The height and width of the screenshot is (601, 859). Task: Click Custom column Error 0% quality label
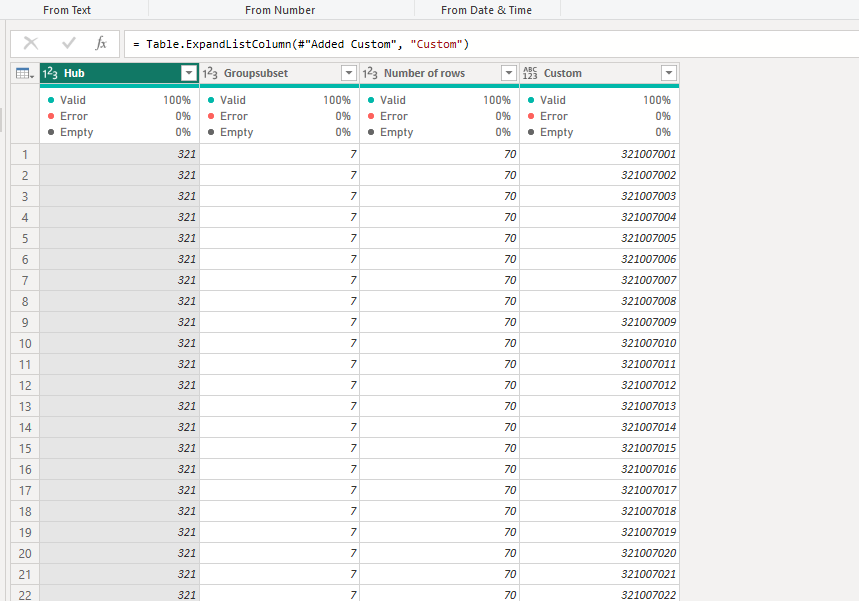coord(599,116)
